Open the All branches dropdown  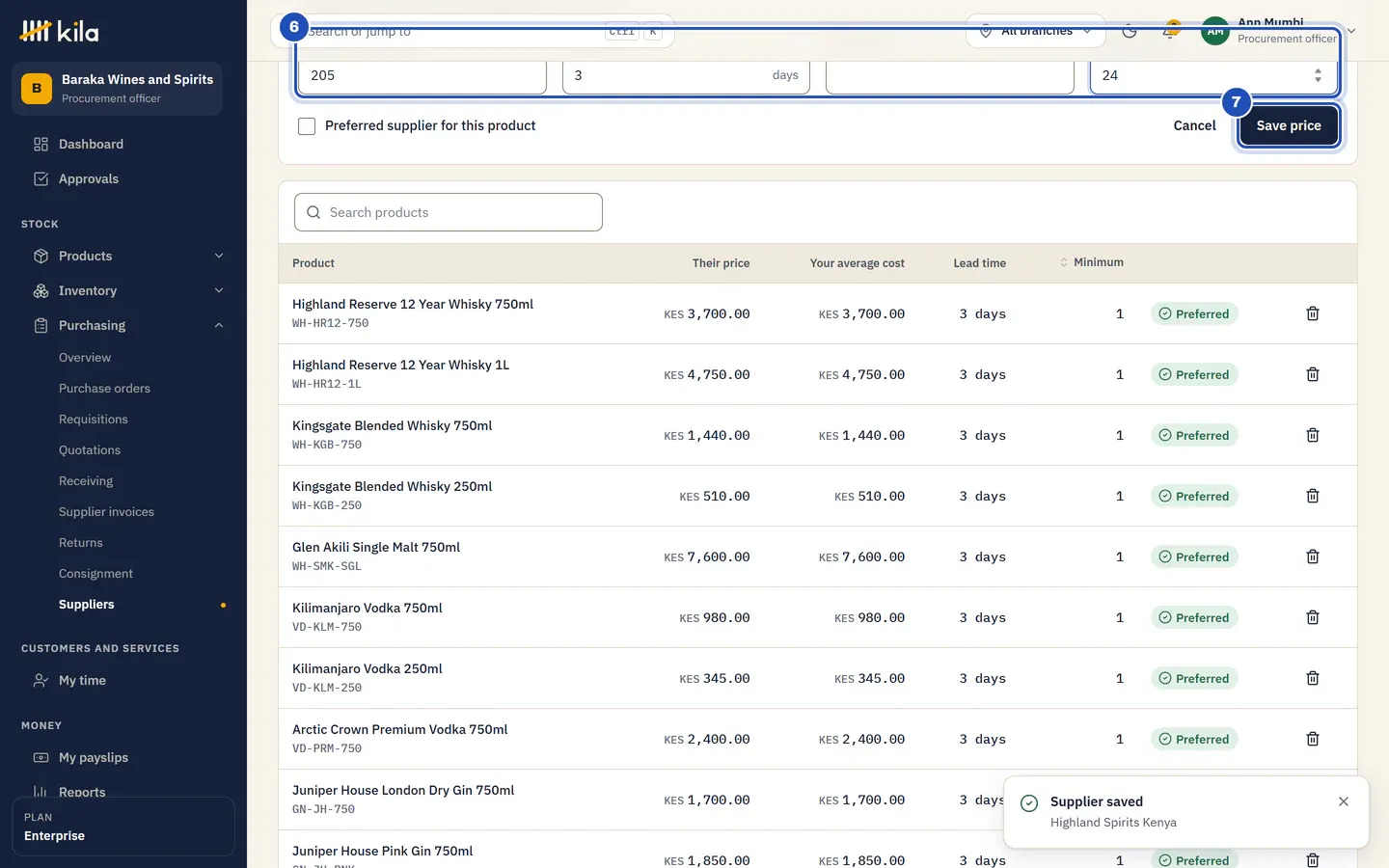(x=1036, y=31)
